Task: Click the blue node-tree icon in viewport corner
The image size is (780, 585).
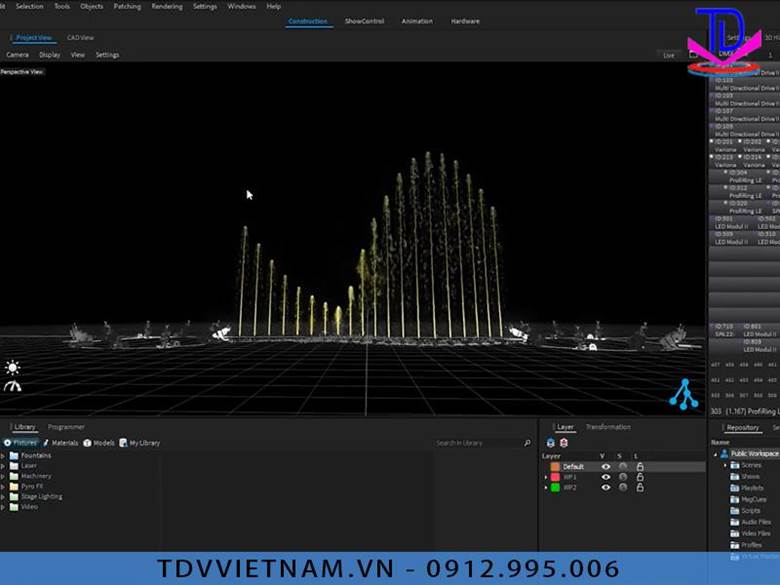Action: tap(684, 394)
